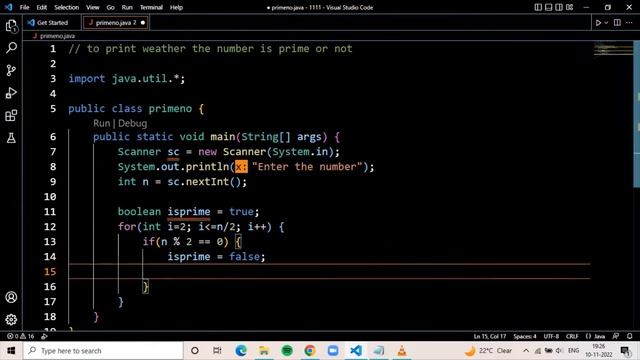Toggle the secondary side bar layout
Image resolution: width=640 pixels, height=360 pixels.
click(x=559, y=7)
